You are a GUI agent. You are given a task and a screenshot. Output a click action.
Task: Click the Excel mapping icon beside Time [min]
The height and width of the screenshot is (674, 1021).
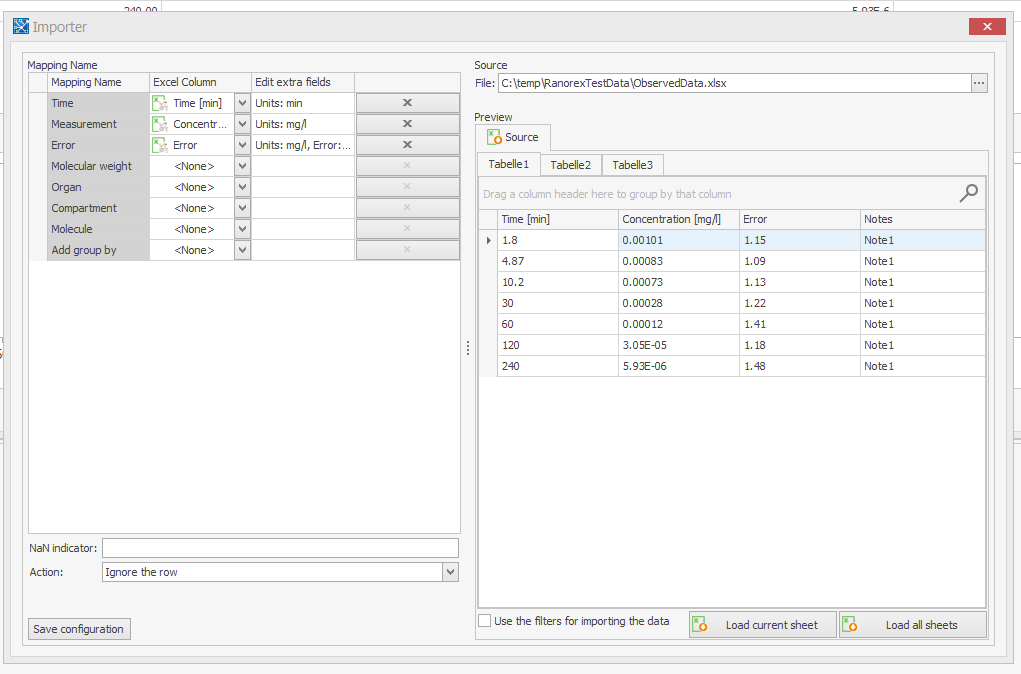pyautogui.click(x=159, y=102)
